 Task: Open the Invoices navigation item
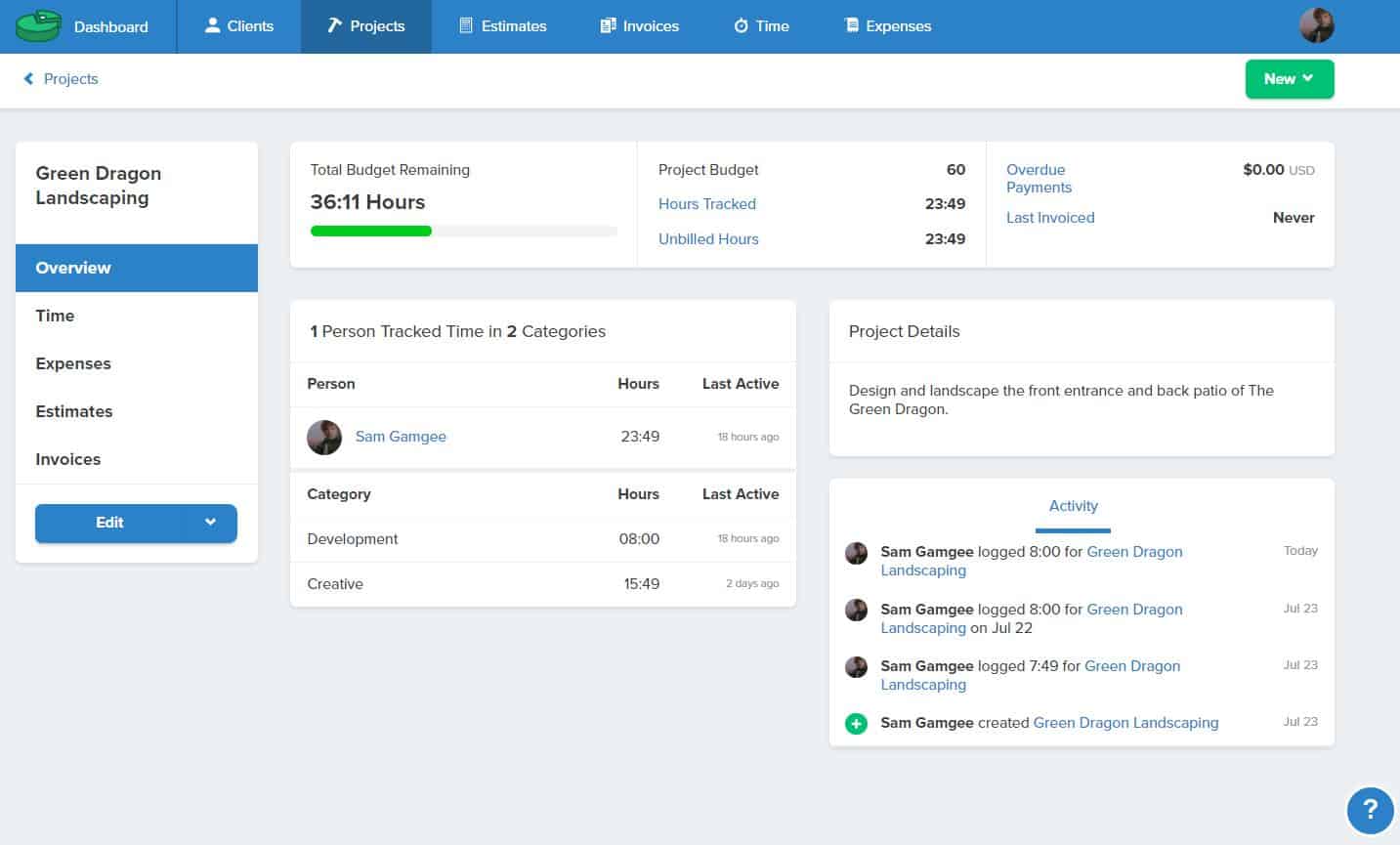click(x=640, y=26)
